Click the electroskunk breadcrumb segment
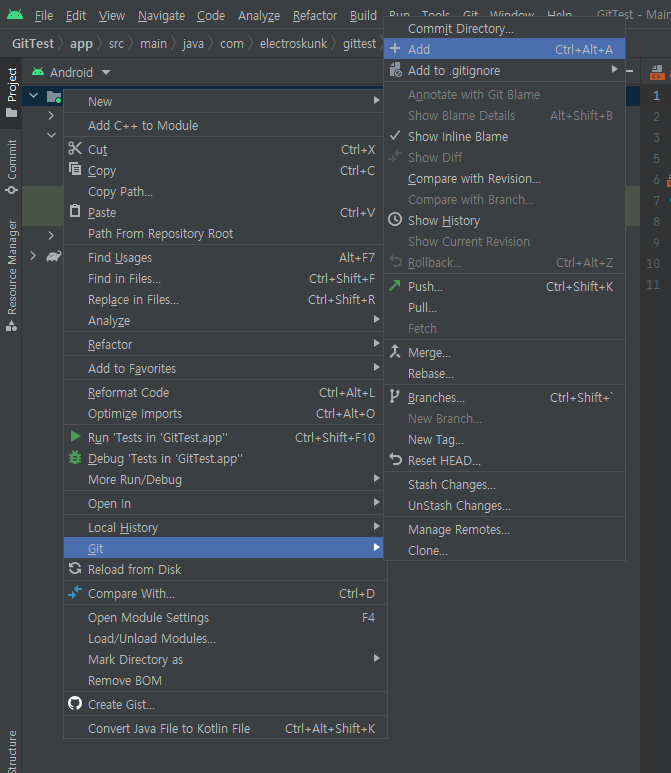The width and height of the screenshot is (671, 773). pos(293,43)
